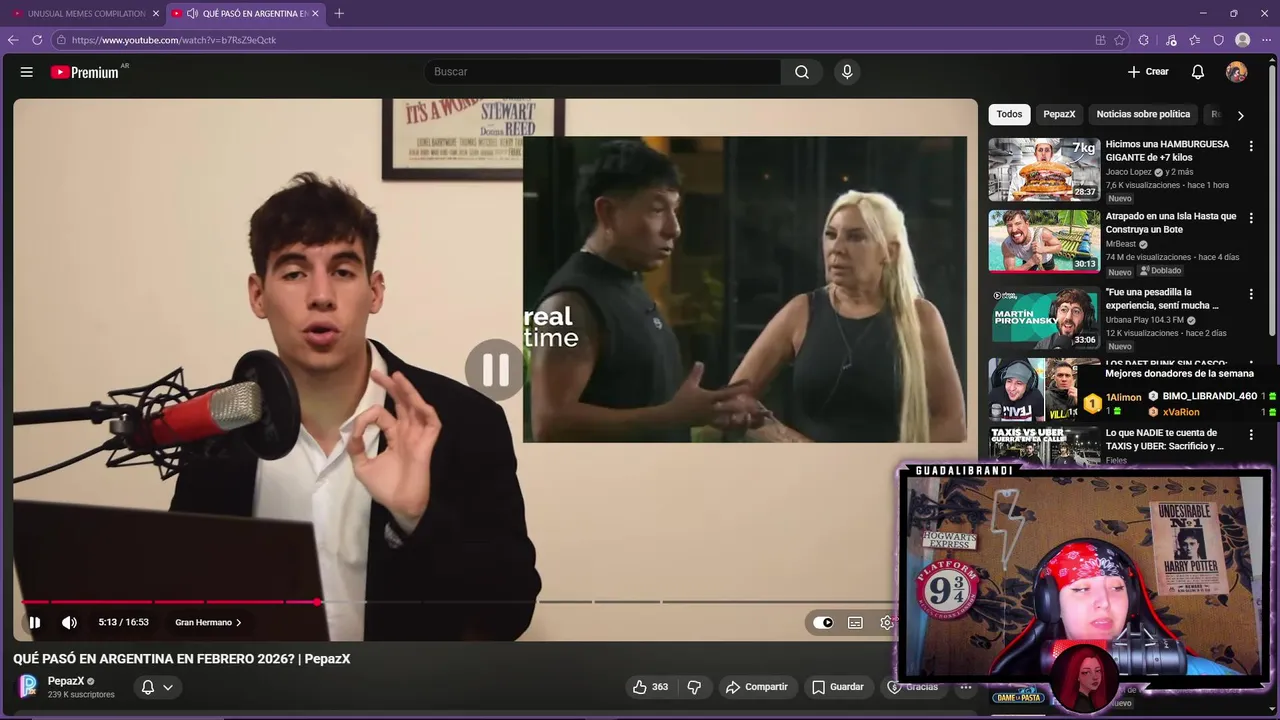Click the browser address bar URL

174,40
